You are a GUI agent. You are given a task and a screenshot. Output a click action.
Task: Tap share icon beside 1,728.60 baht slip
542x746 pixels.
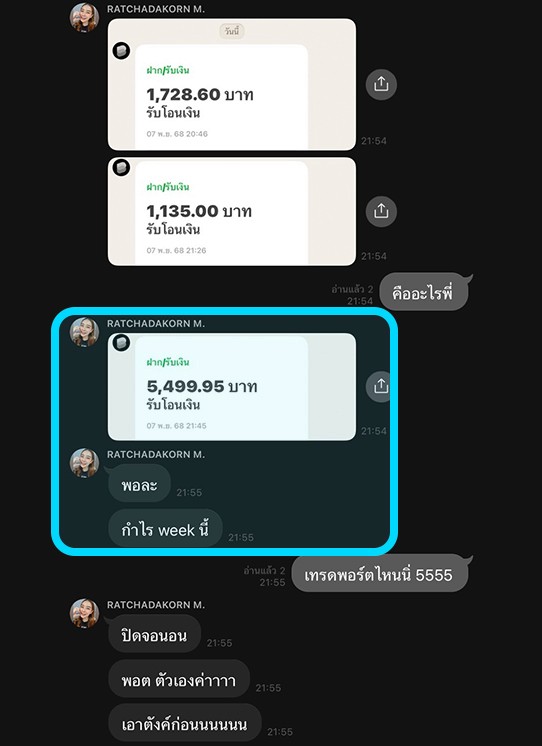[381, 85]
